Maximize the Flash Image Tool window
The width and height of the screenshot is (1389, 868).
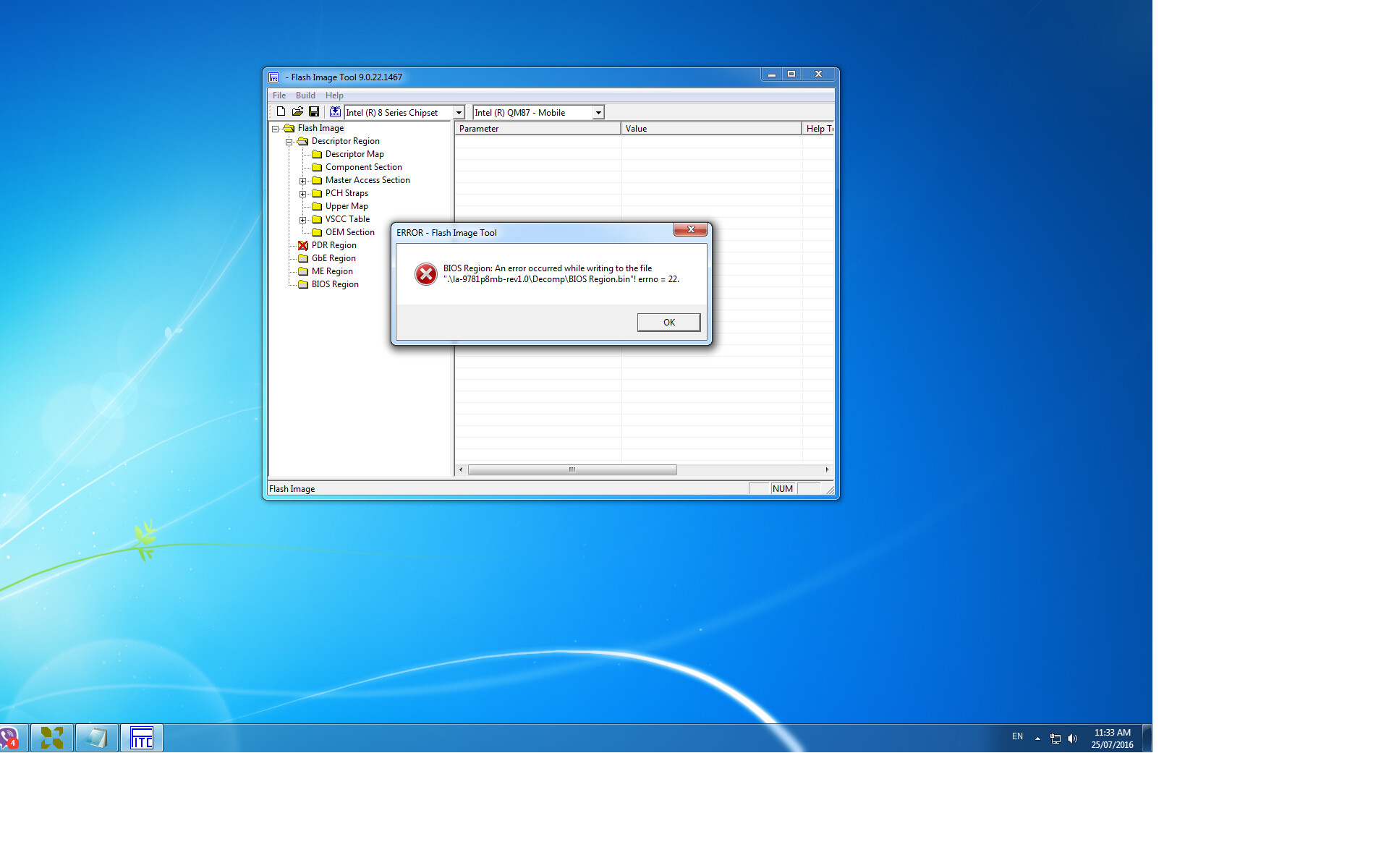[791, 75]
